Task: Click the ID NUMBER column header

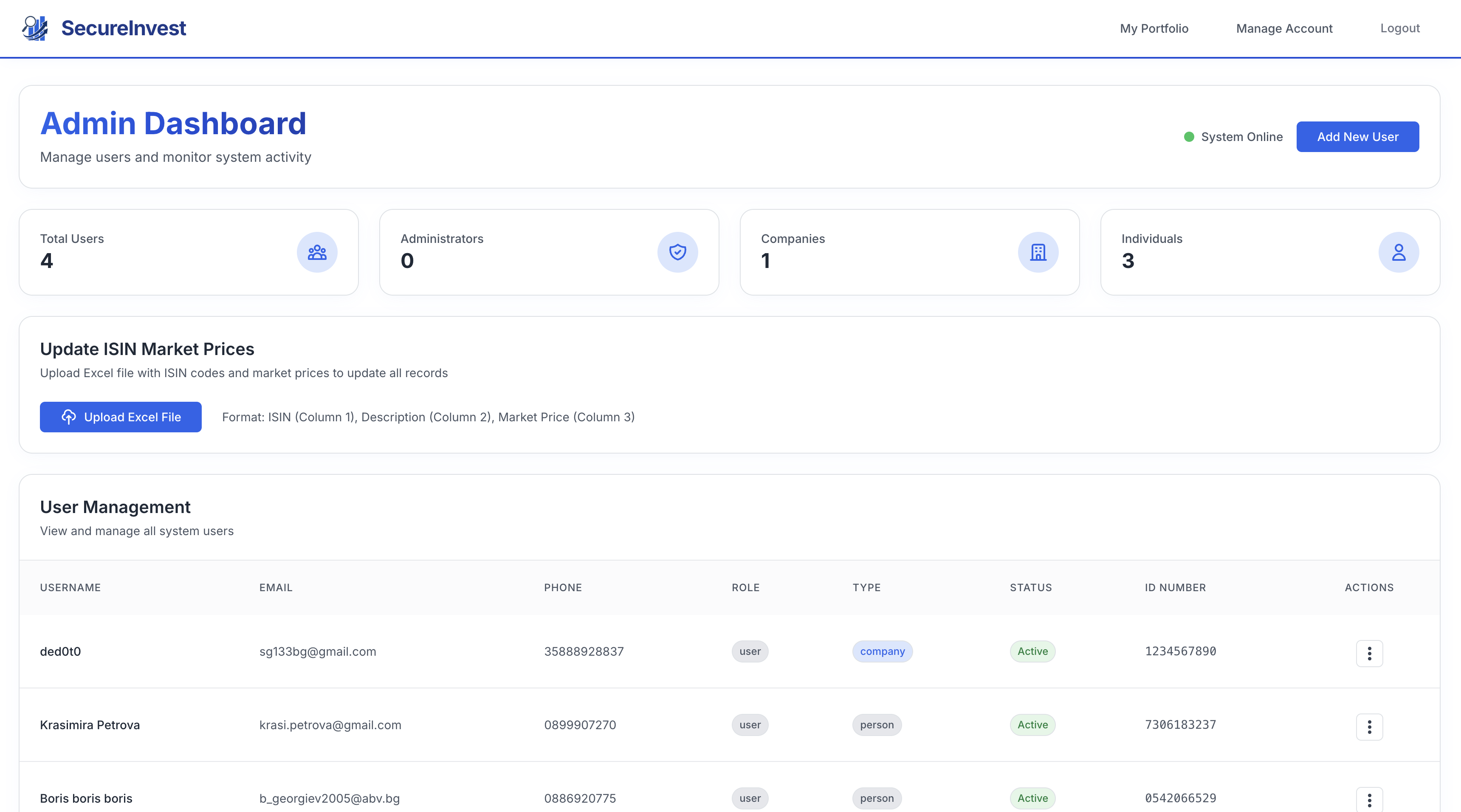Action: 1175,587
